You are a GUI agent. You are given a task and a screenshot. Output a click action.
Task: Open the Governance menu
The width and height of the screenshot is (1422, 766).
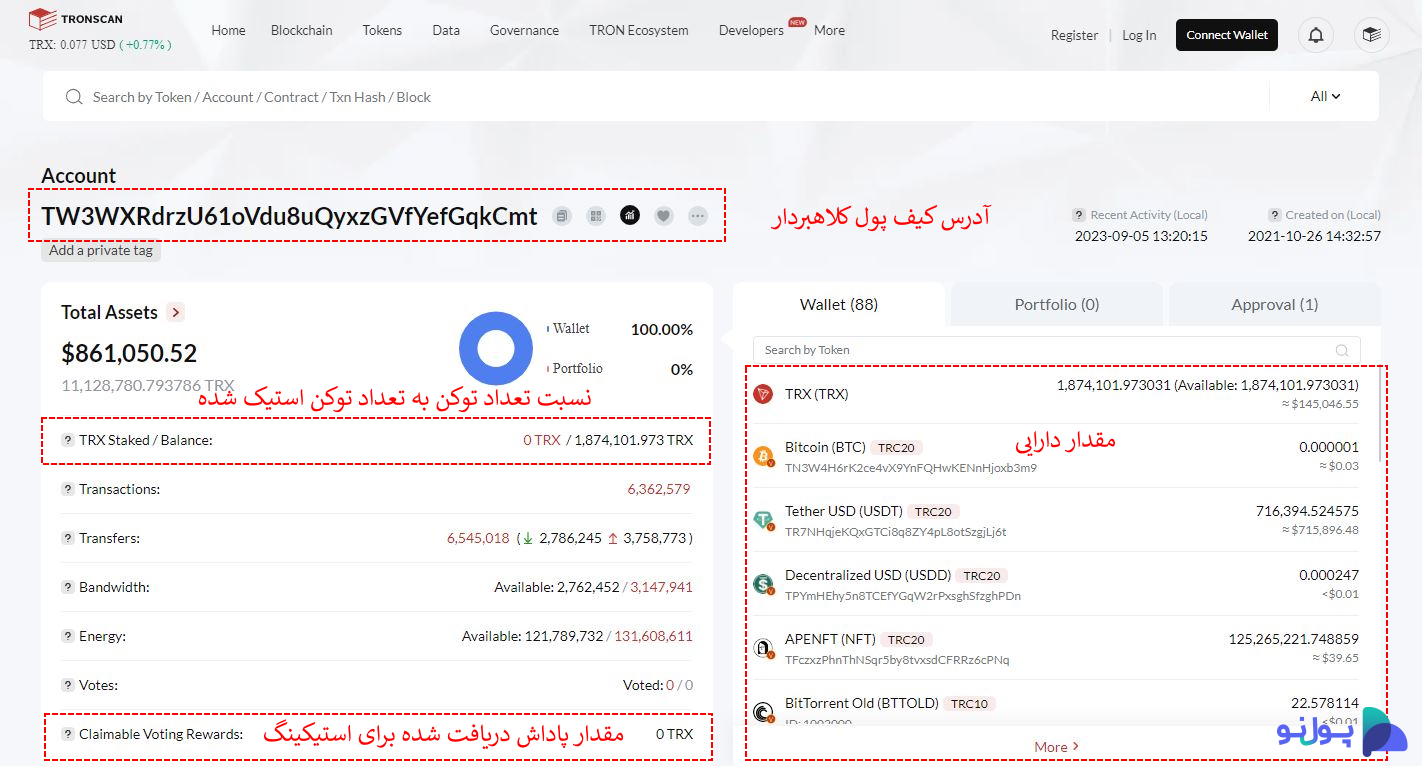(524, 30)
